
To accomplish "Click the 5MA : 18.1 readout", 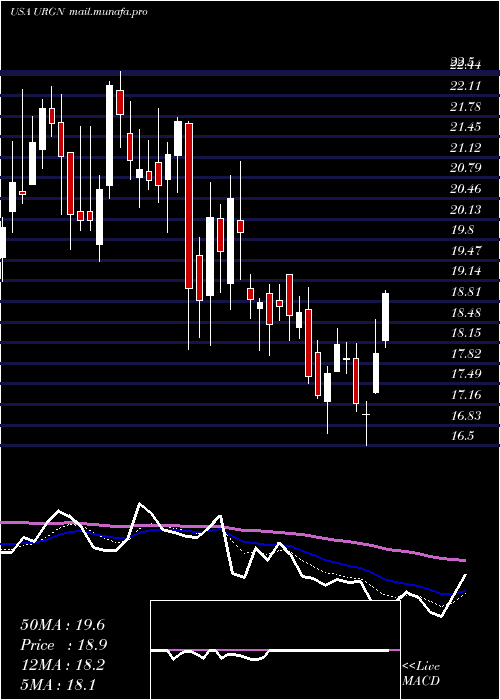I will [x=58, y=684].
